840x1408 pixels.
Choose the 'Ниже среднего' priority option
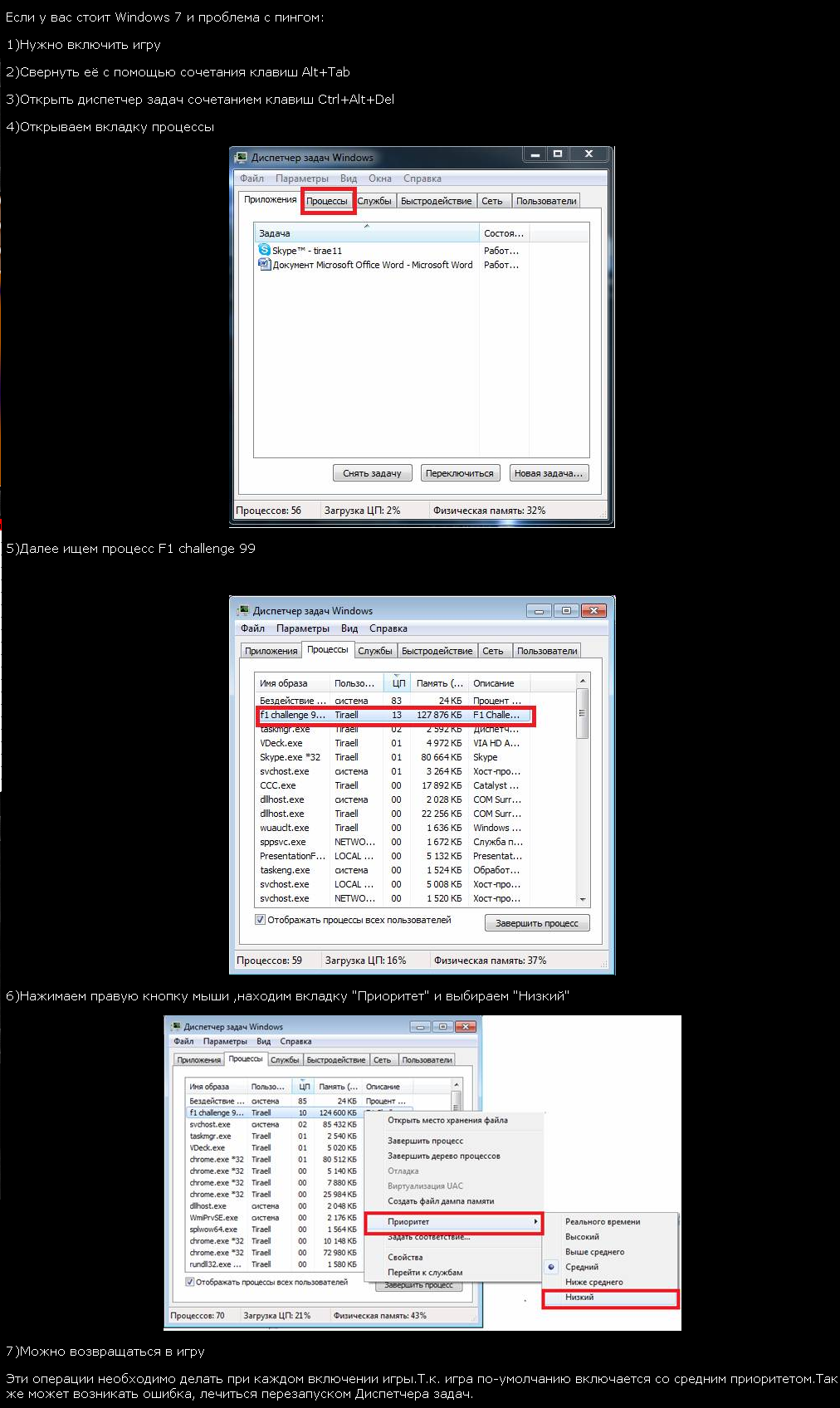tap(594, 1282)
